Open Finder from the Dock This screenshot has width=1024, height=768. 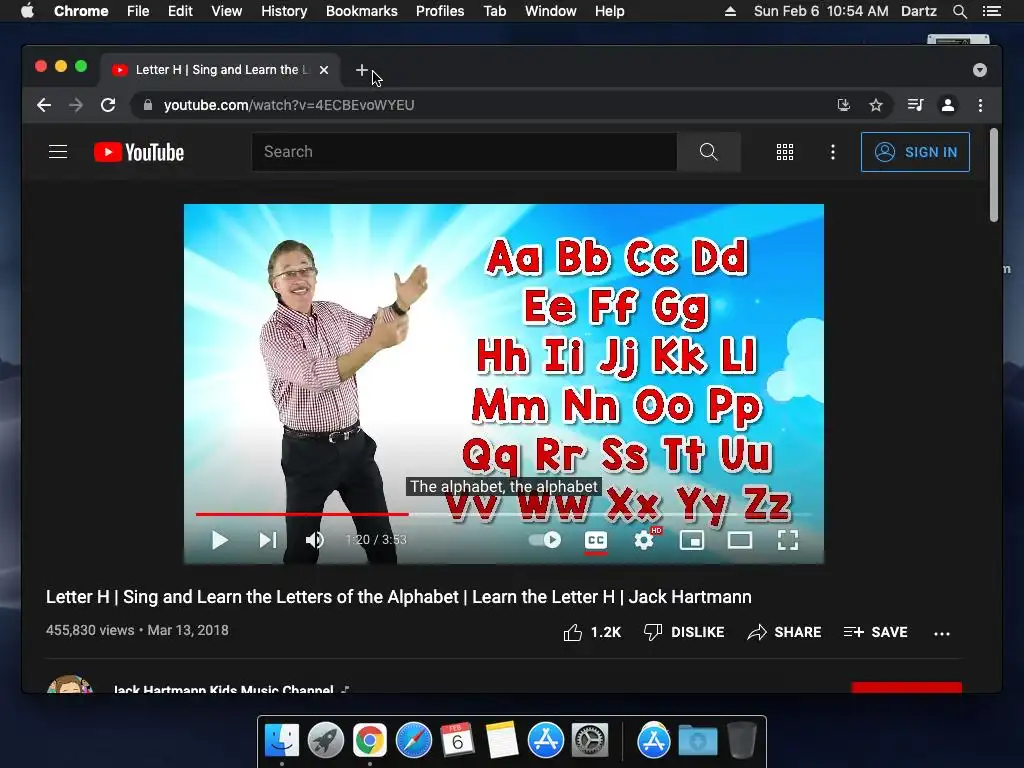click(x=281, y=741)
